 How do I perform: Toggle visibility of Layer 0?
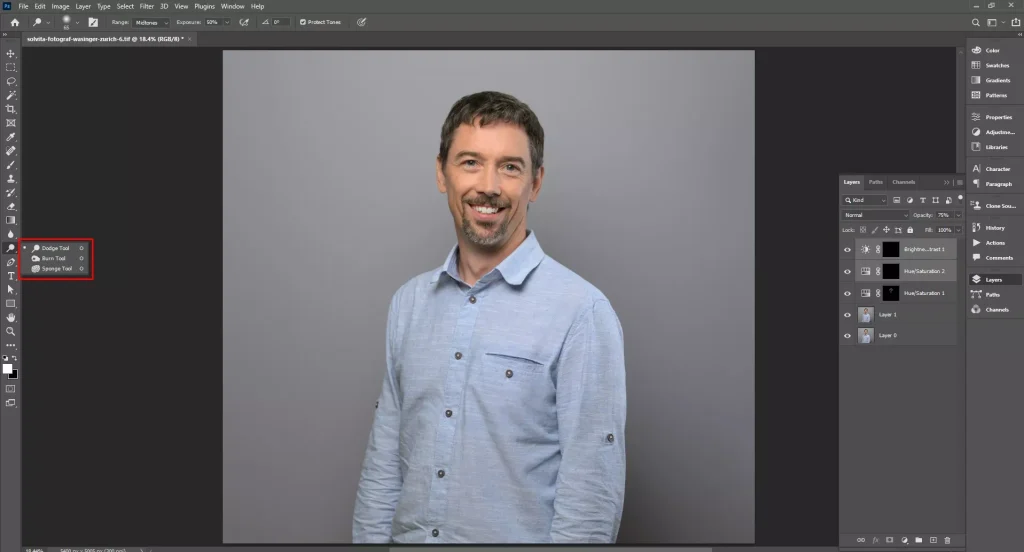[x=848, y=336]
